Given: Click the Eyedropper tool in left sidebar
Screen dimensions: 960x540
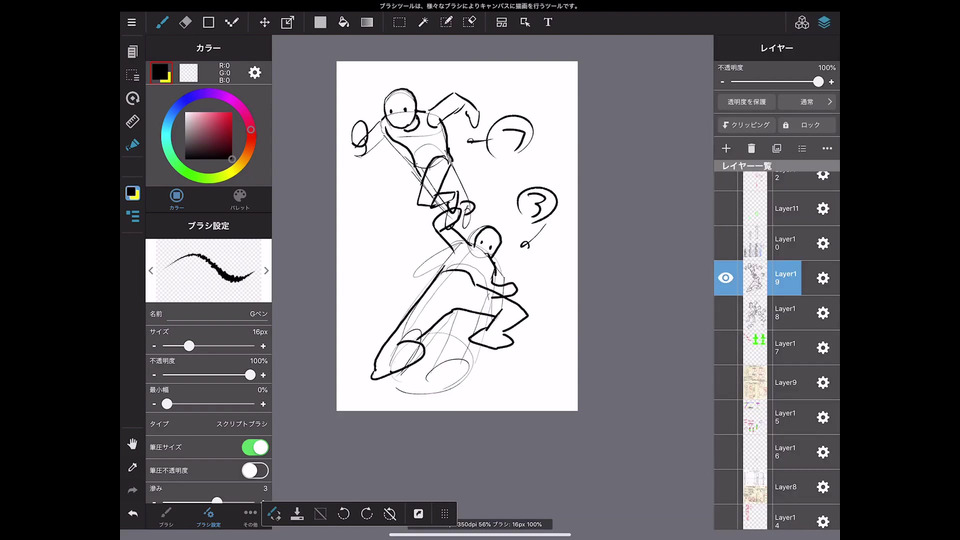Looking at the screenshot, I should point(132,467).
